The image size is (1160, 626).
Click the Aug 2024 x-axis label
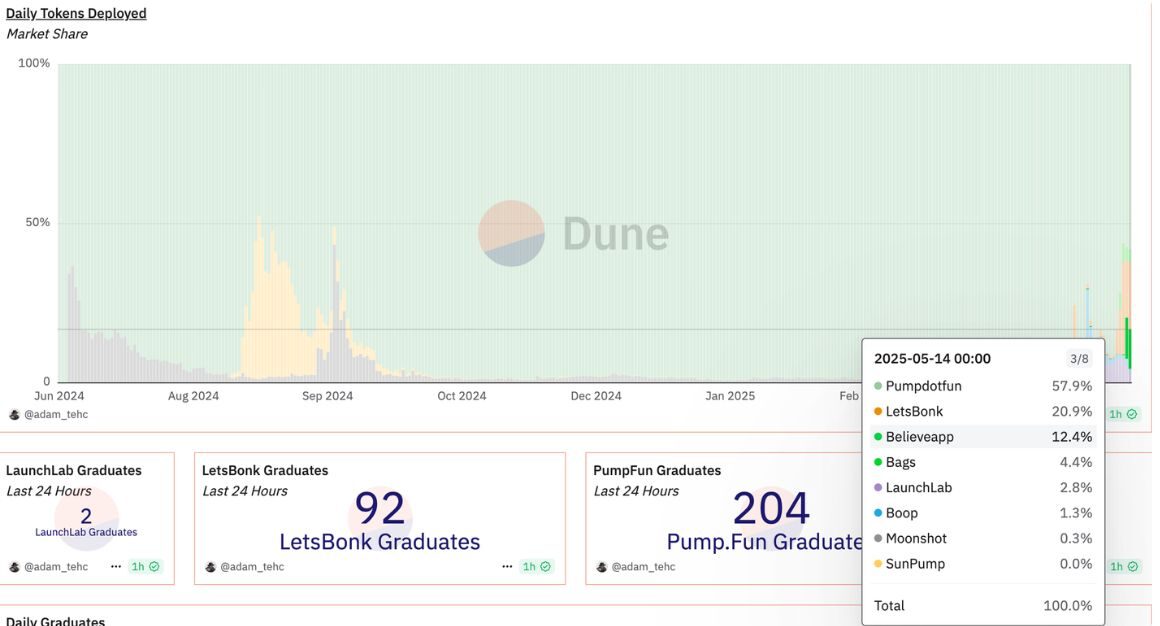193,396
